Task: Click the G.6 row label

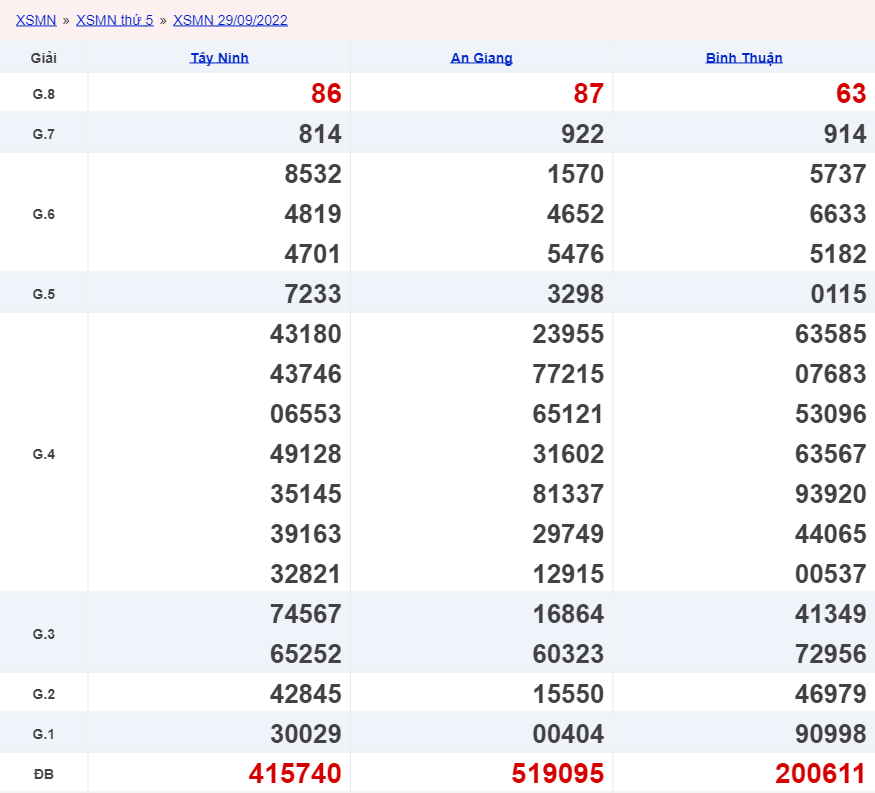Action: click(x=44, y=214)
